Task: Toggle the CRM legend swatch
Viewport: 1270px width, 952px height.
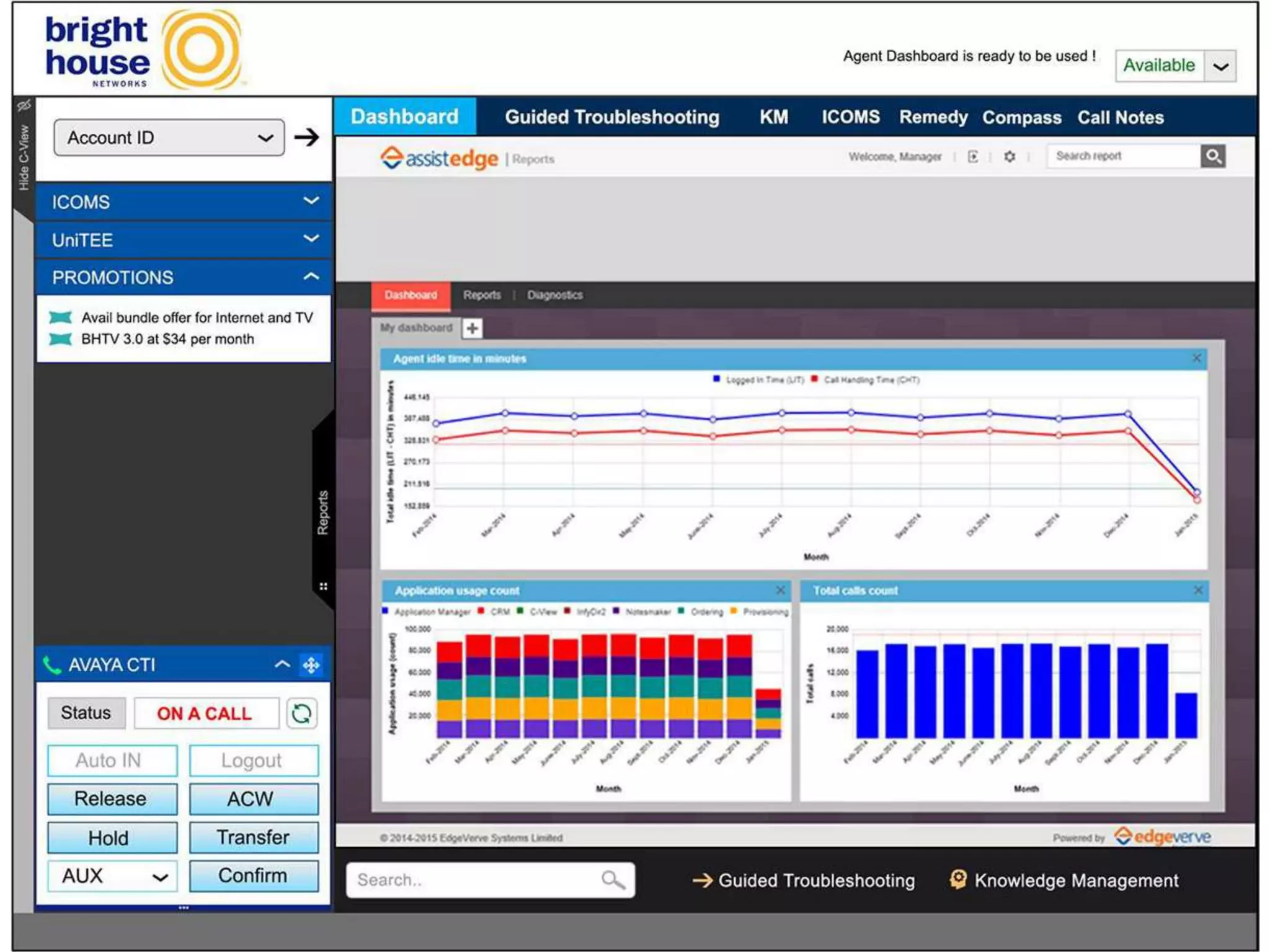Action: [x=481, y=611]
